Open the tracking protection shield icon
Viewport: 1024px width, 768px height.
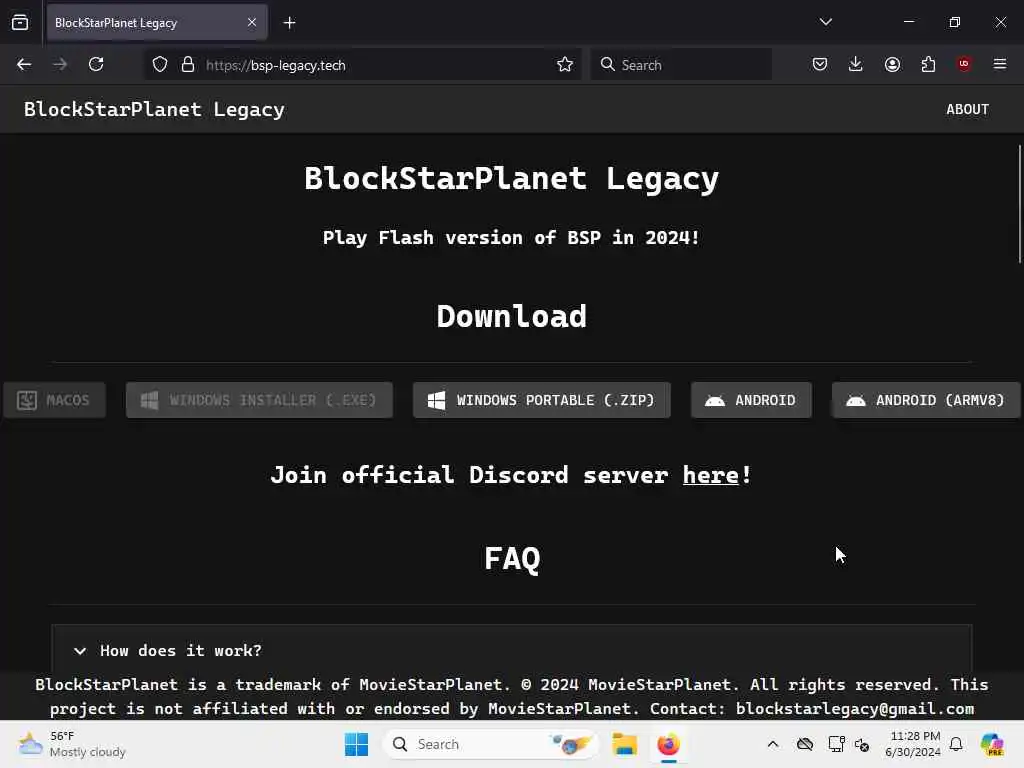(160, 65)
